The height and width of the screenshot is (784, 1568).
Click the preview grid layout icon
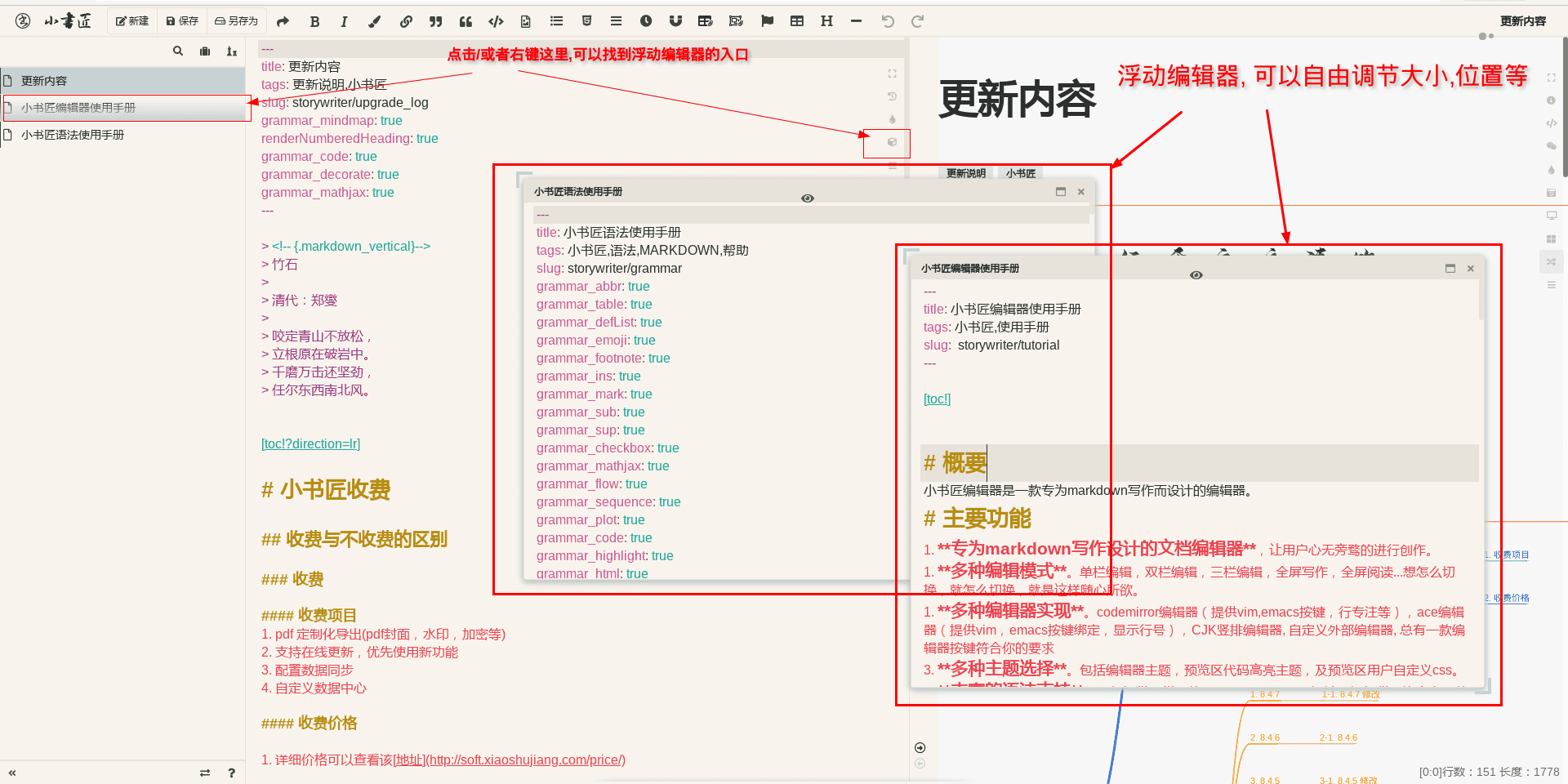click(1551, 239)
